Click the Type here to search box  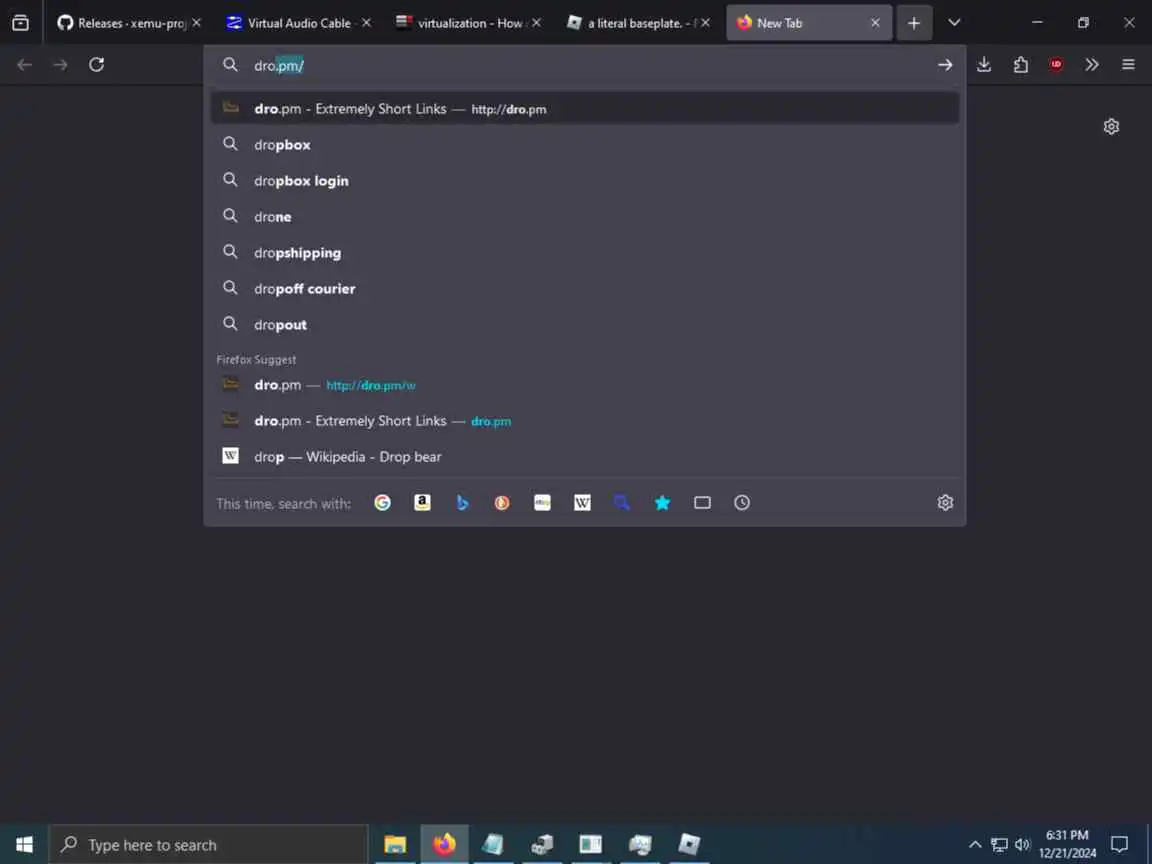click(x=208, y=845)
